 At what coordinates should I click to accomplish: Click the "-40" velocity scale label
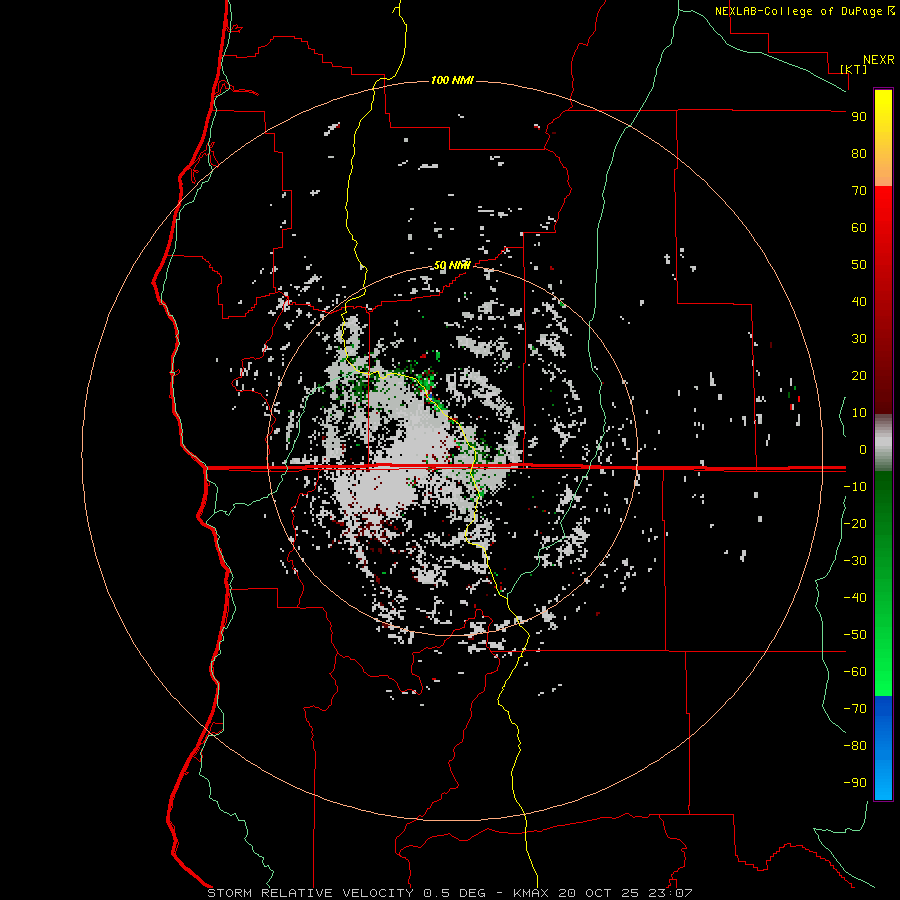pyautogui.click(x=855, y=598)
